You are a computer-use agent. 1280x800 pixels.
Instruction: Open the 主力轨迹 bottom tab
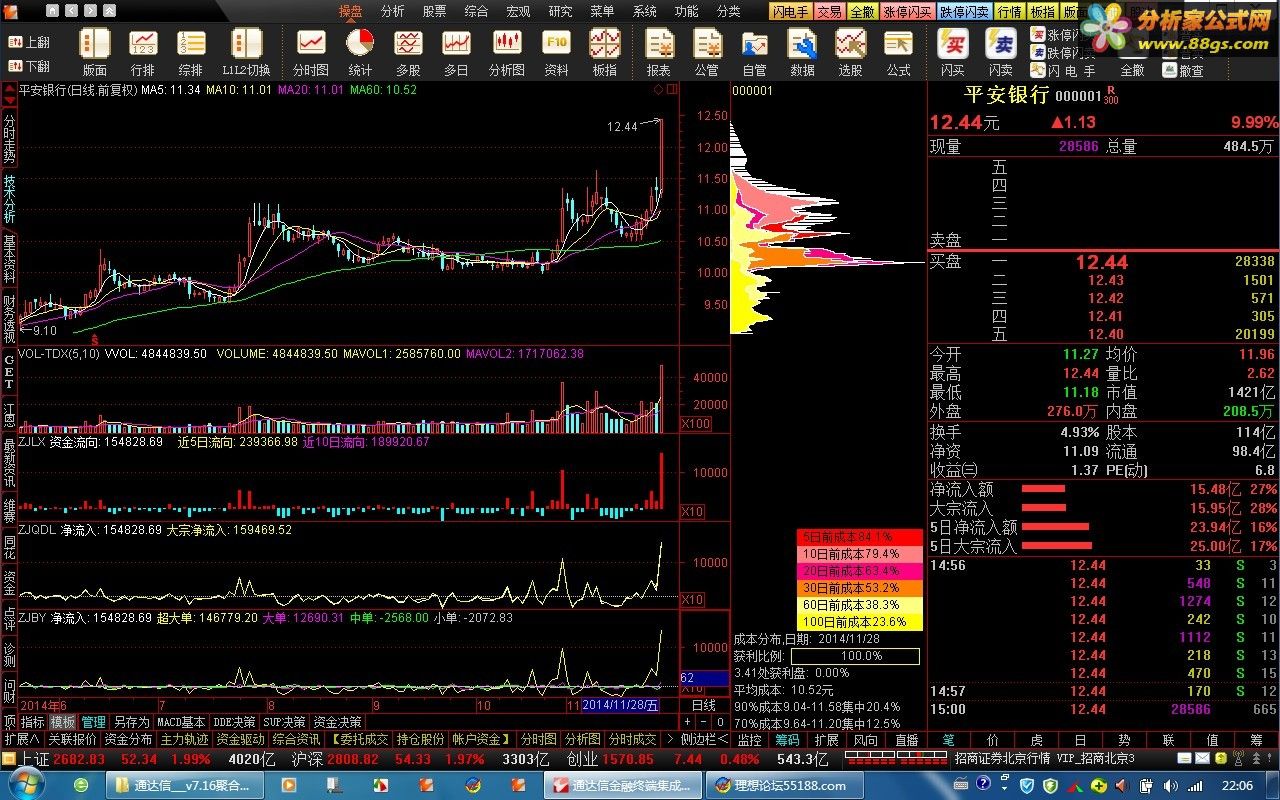[x=185, y=740]
